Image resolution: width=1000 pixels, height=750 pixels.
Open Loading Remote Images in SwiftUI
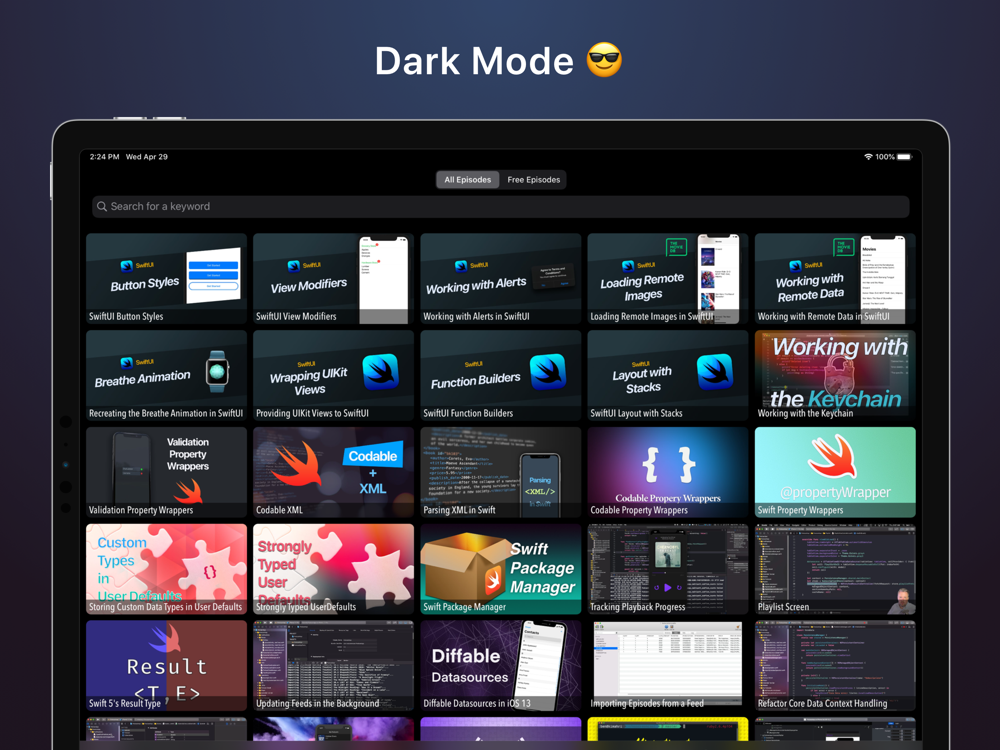pyautogui.click(x=668, y=278)
